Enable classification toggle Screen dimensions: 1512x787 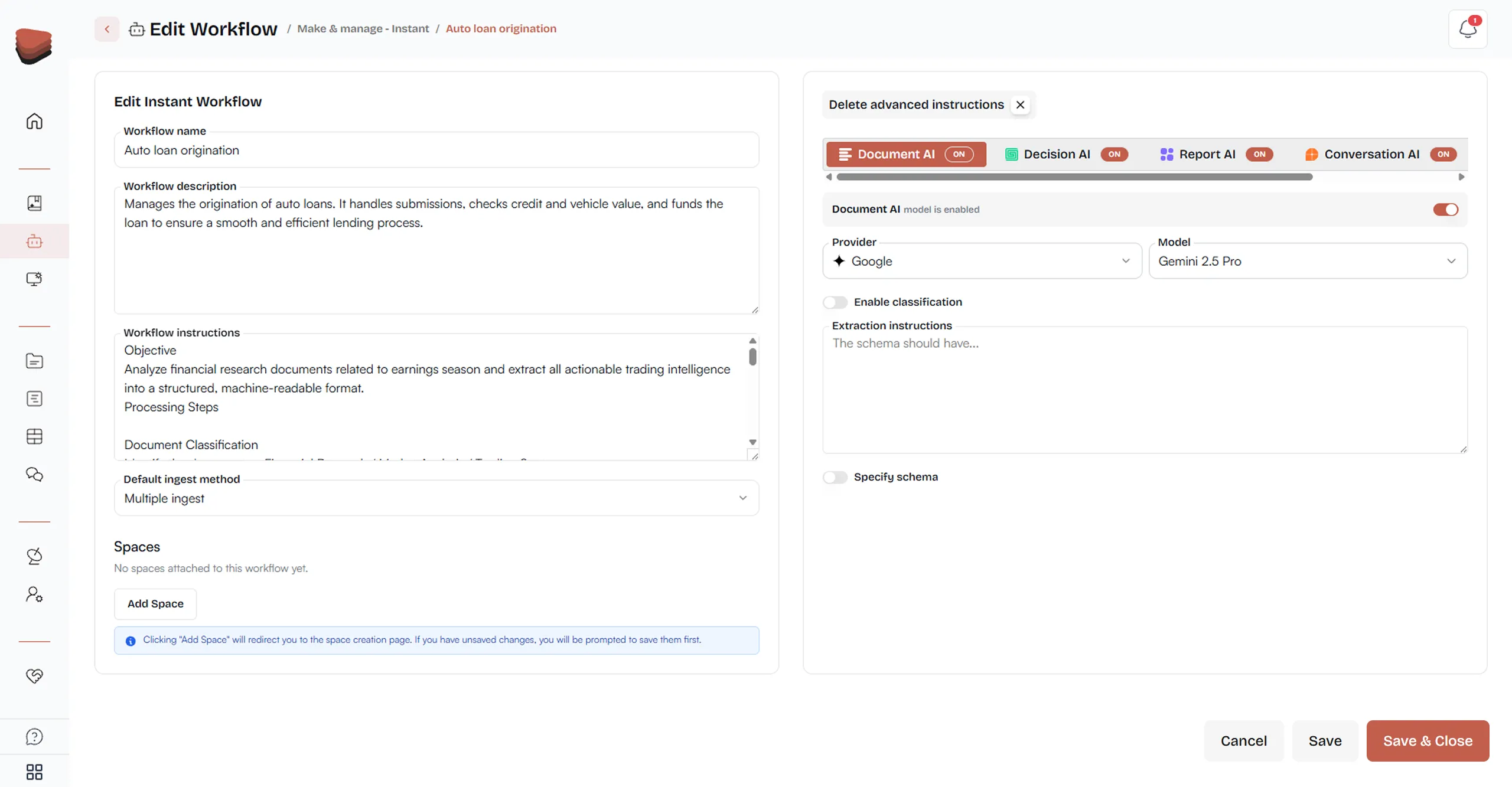point(835,302)
